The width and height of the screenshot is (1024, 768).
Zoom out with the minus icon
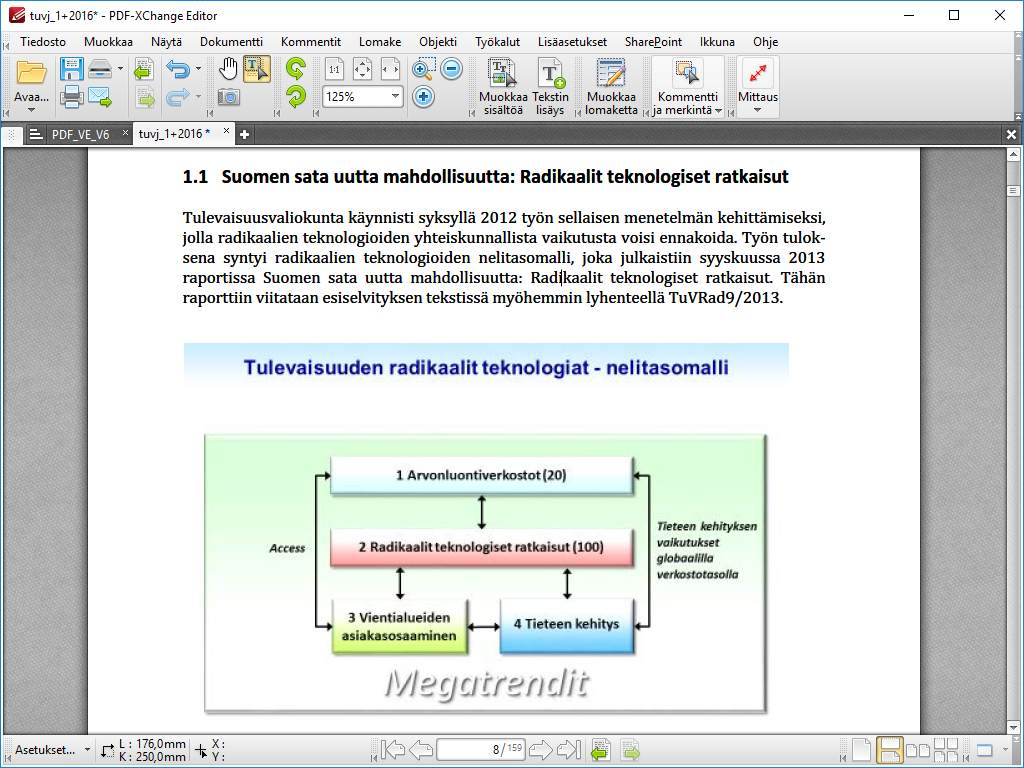tap(451, 69)
